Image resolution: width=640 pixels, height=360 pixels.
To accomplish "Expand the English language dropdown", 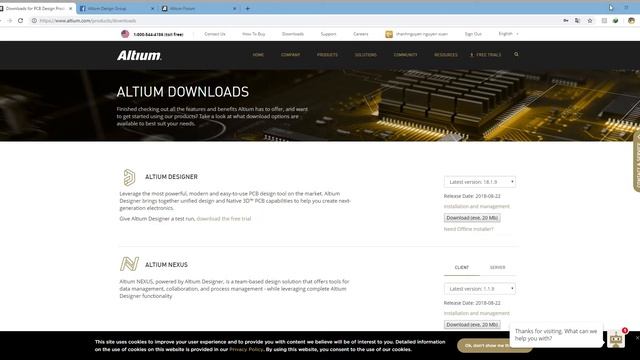I will pos(508,33).
